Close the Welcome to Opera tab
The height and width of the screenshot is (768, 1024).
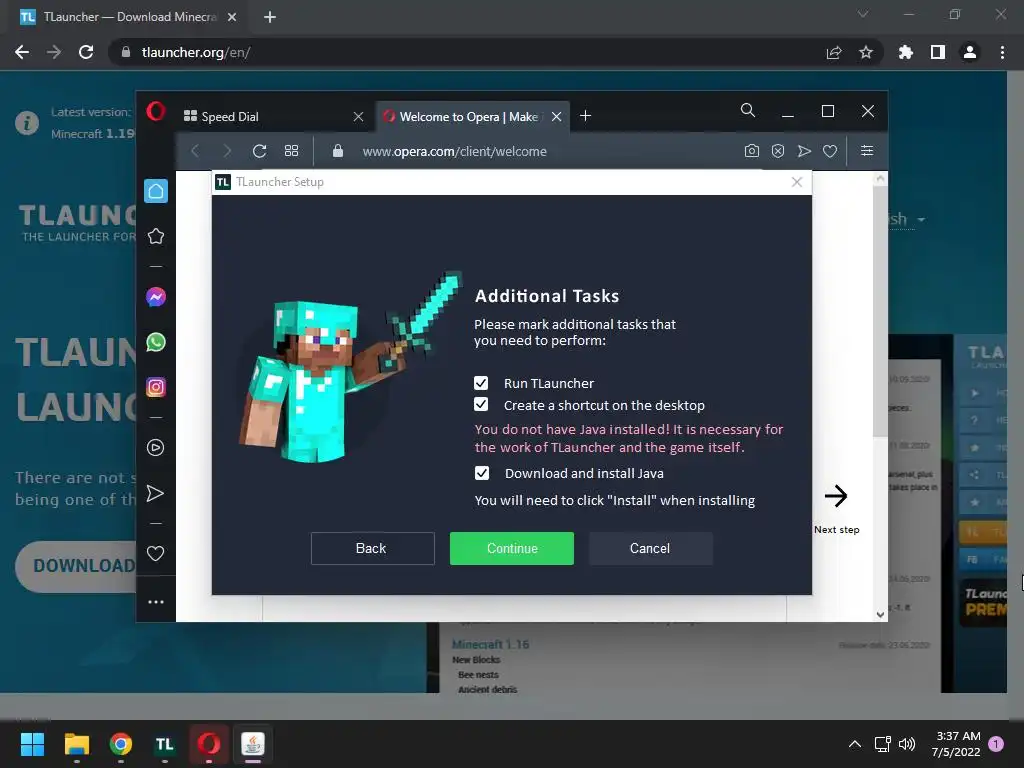(556, 117)
